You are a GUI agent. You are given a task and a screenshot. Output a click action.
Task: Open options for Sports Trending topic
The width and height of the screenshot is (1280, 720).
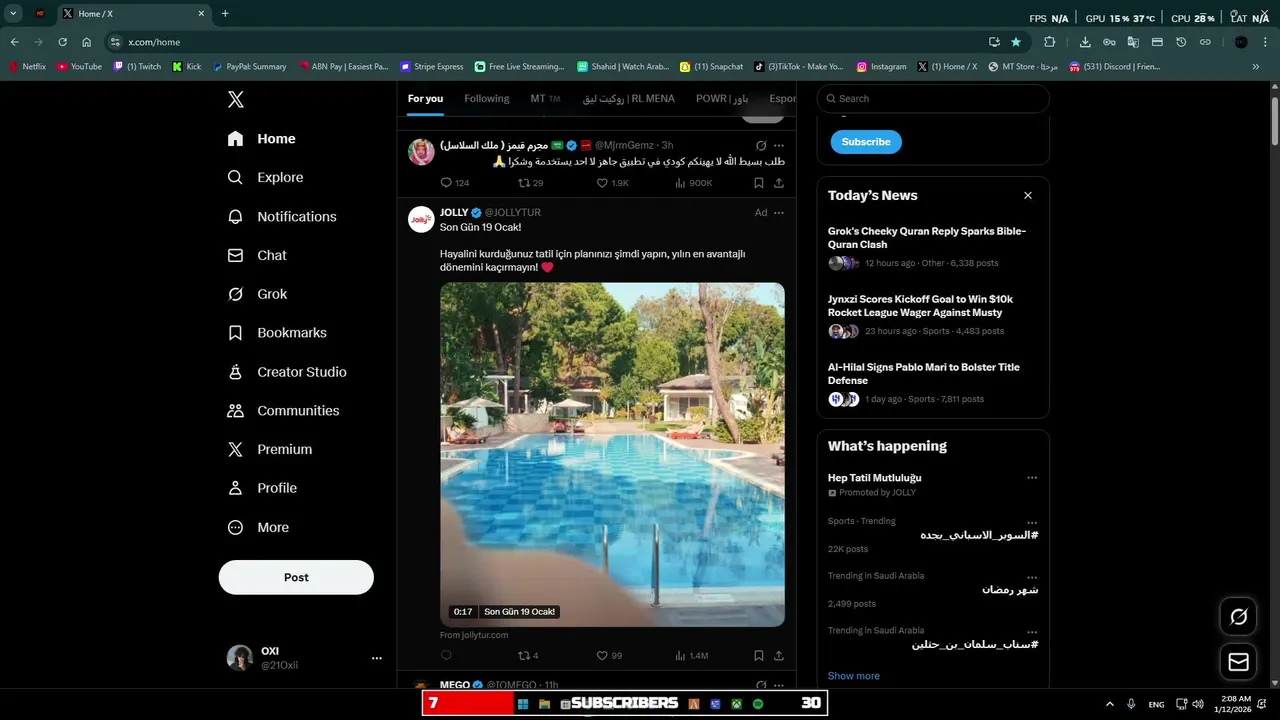tap(1032, 523)
